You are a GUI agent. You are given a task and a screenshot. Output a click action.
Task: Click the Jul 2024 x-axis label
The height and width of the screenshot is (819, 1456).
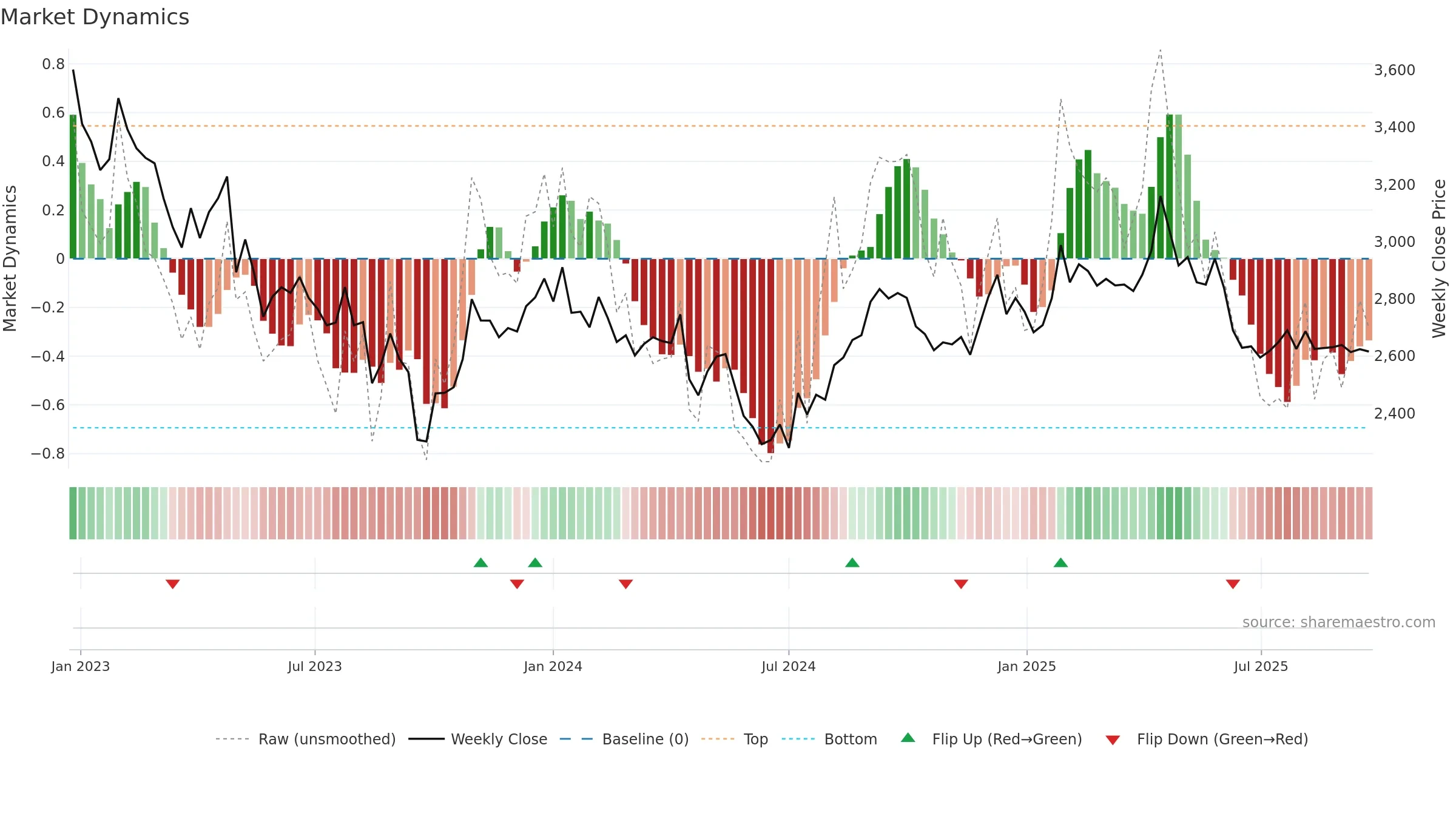pyautogui.click(x=789, y=666)
